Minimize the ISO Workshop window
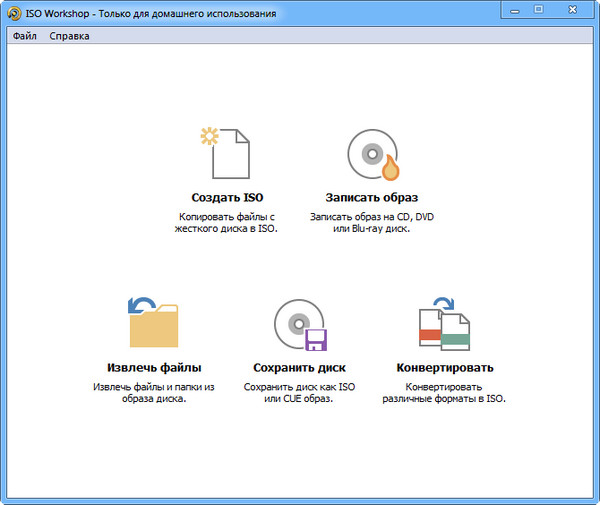 click(514, 11)
